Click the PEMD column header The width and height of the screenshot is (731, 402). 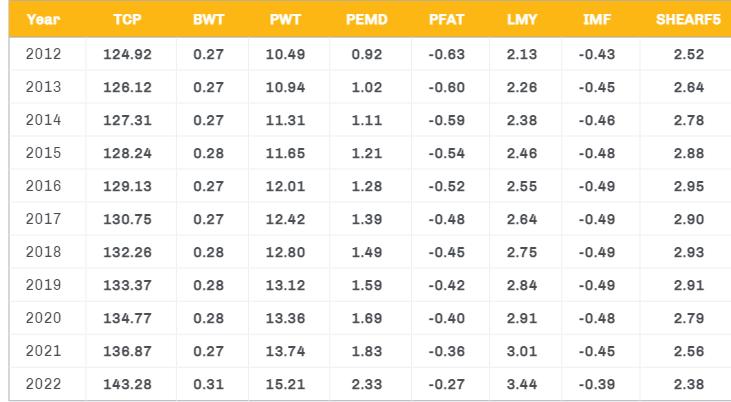coord(365,19)
